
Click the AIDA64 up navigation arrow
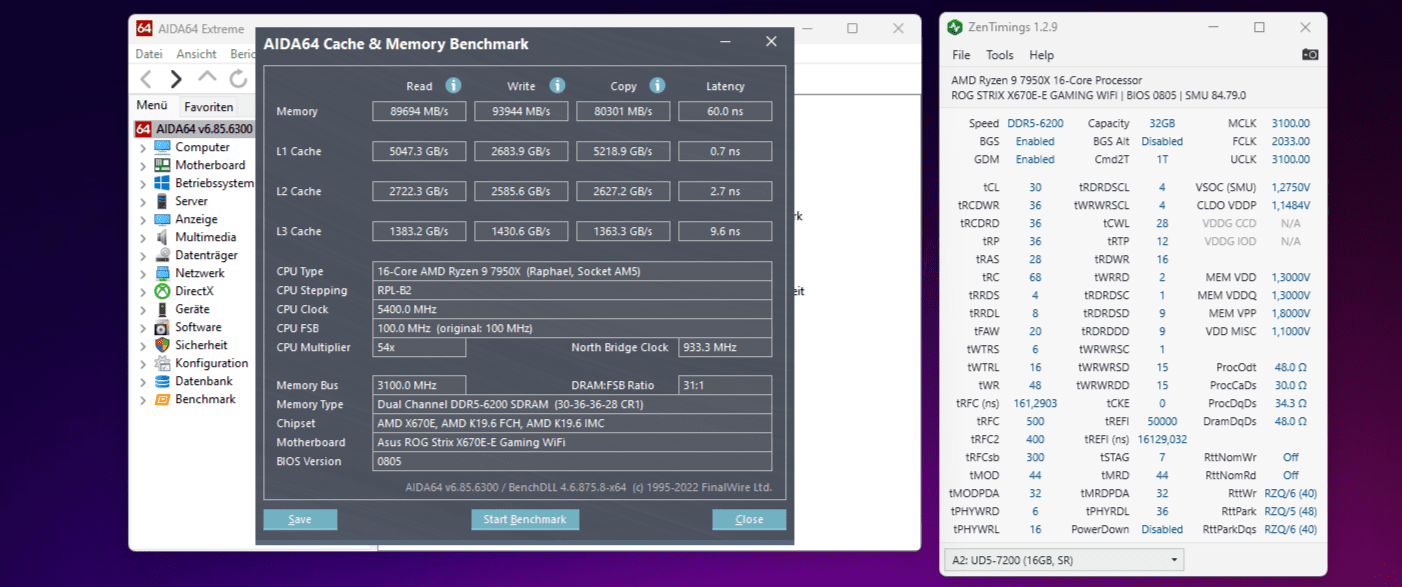point(207,77)
